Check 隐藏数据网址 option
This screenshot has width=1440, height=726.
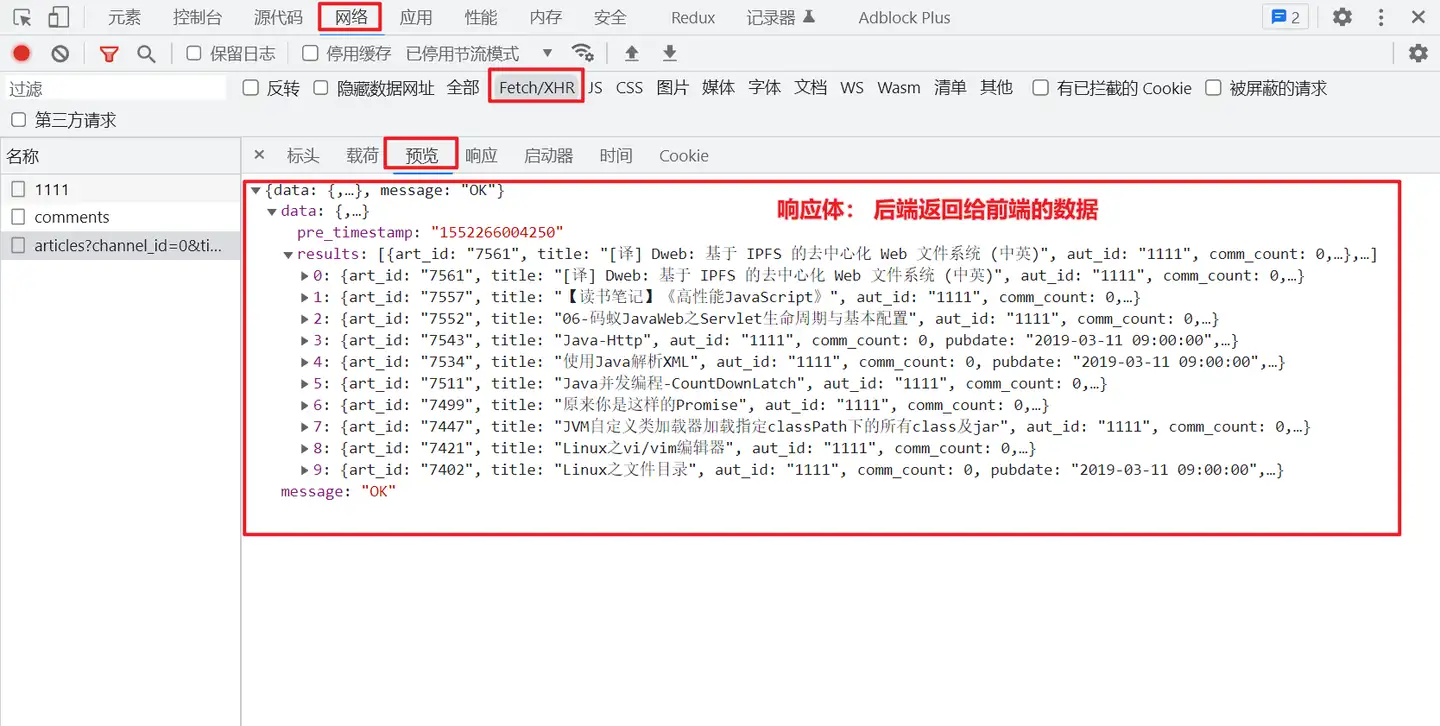321,88
